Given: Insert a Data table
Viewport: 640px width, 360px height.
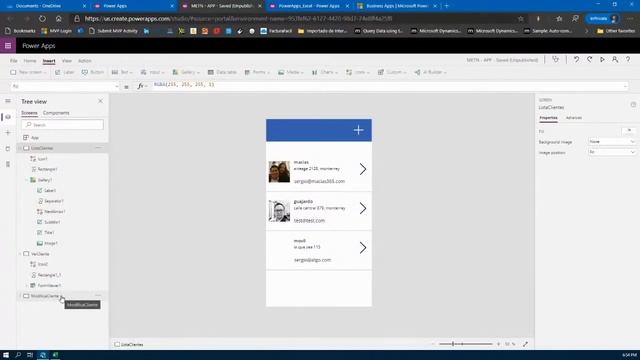Looking at the screenshot, I should pyautogui.click(x=222, y=72).
